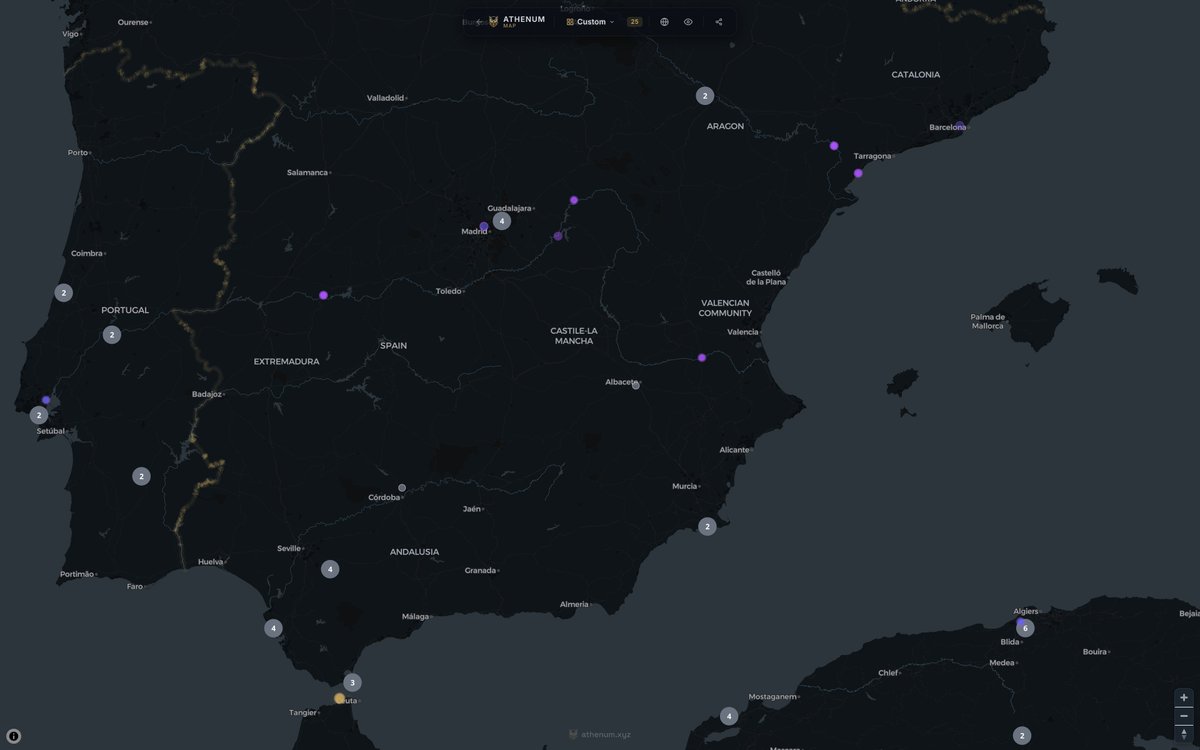
Task: Click the Palma de Mallorca label
Action: 988,321
